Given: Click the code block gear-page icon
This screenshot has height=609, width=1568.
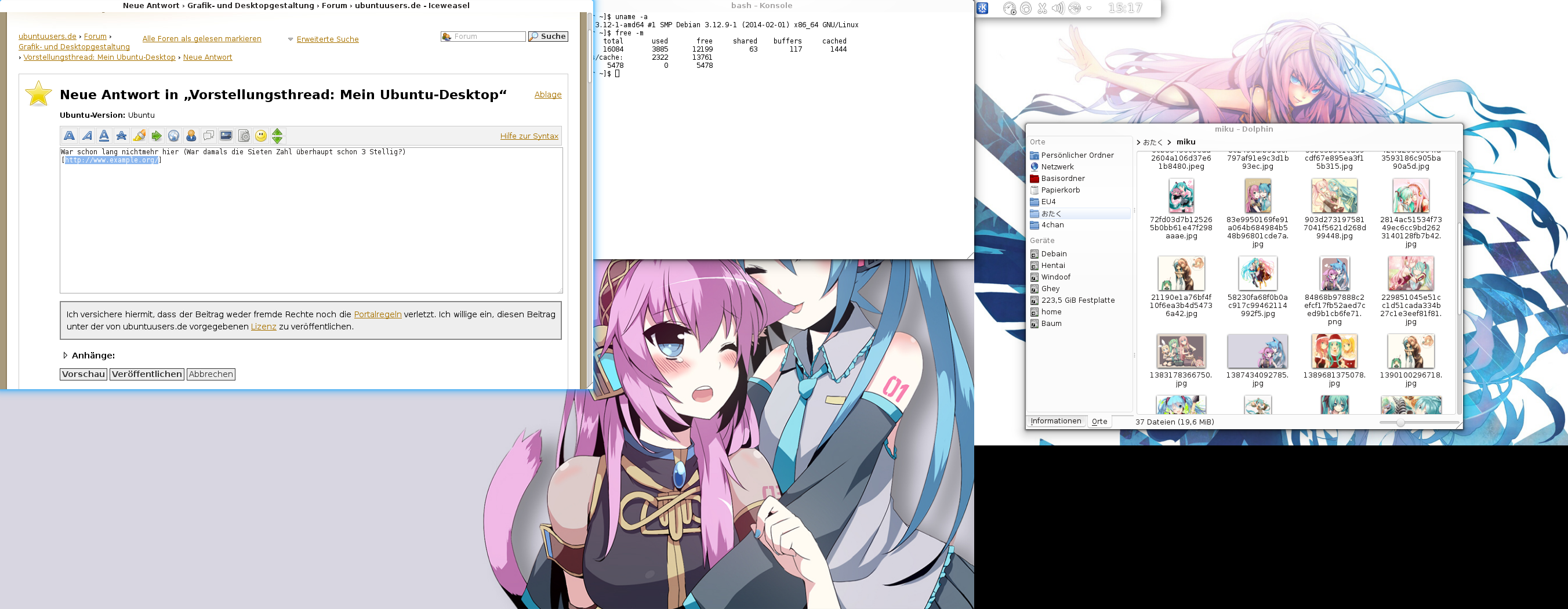Looking at the screenshot, I should tap(244, 136).
